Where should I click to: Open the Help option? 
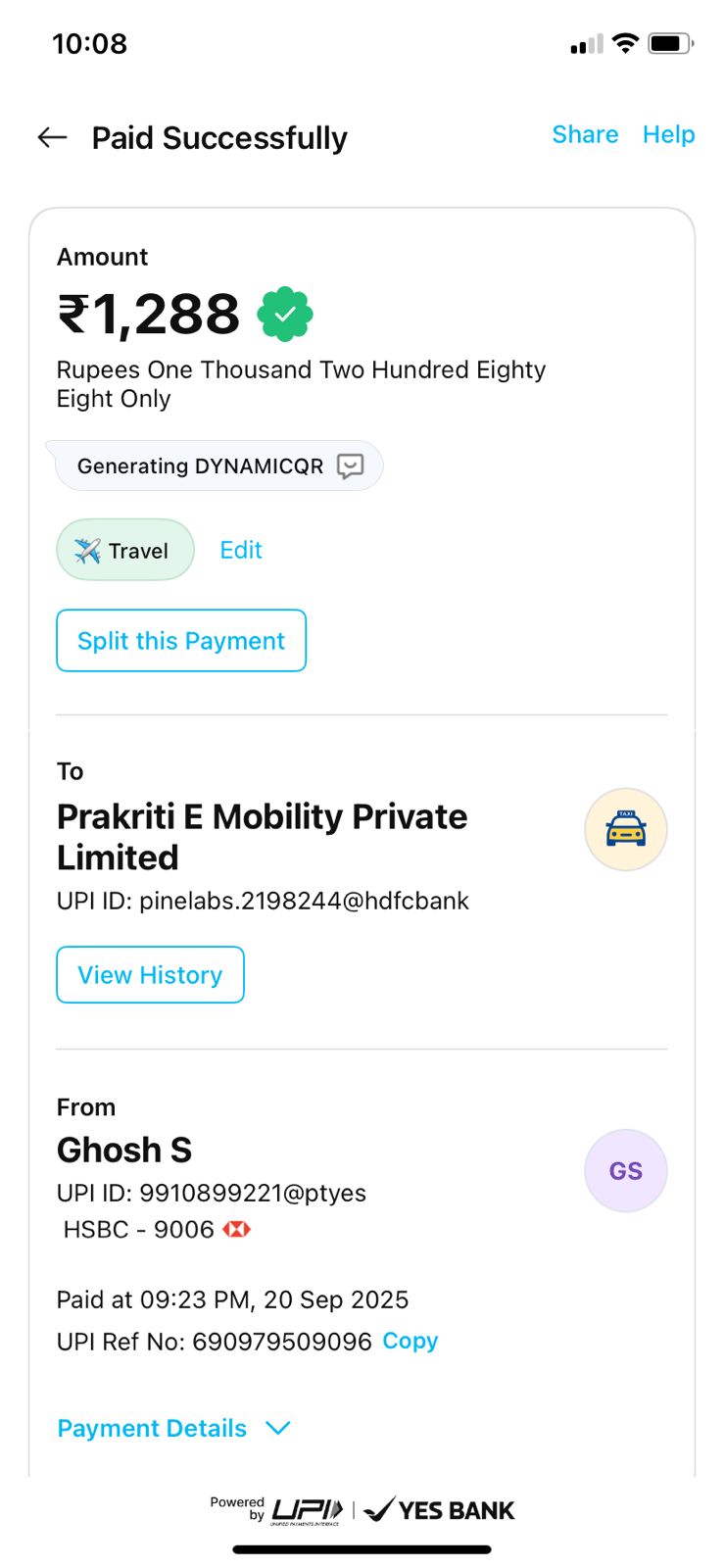668,134
